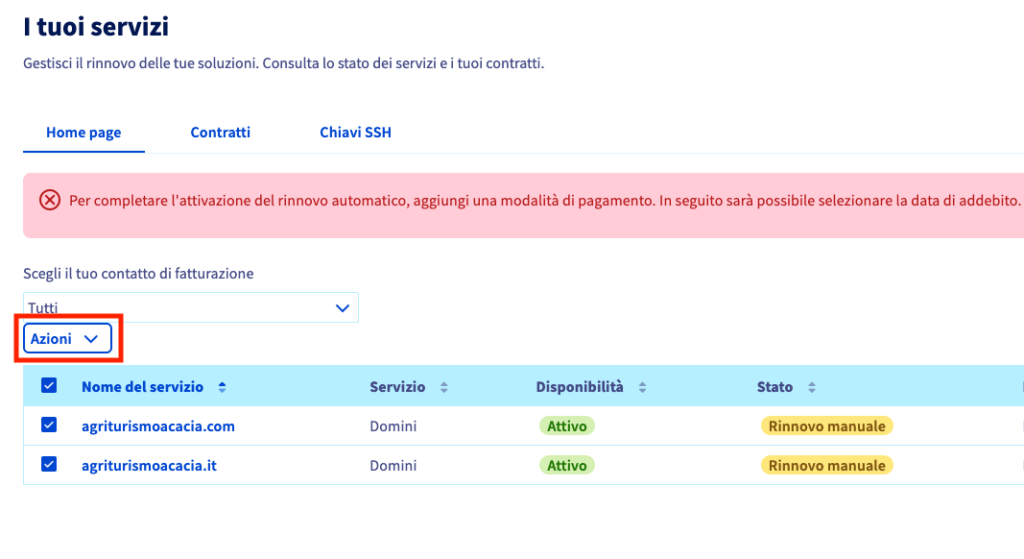Click the red error icon in alert banner

(49, 200)
